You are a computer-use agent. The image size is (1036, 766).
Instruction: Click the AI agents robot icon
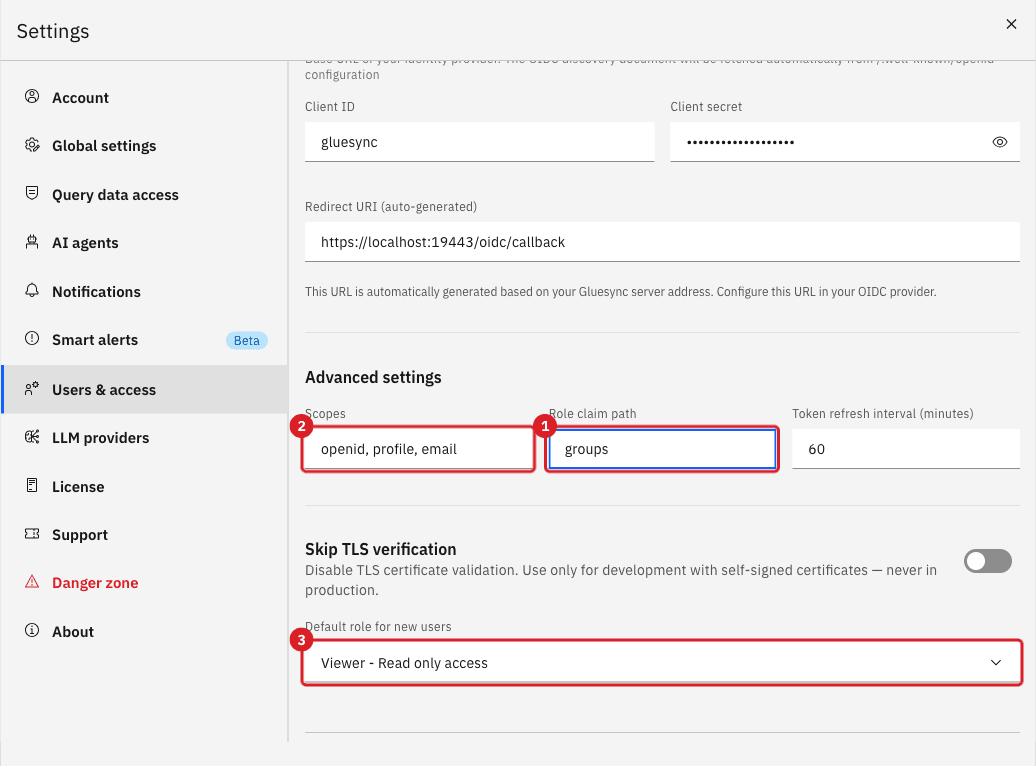(32, 242)
